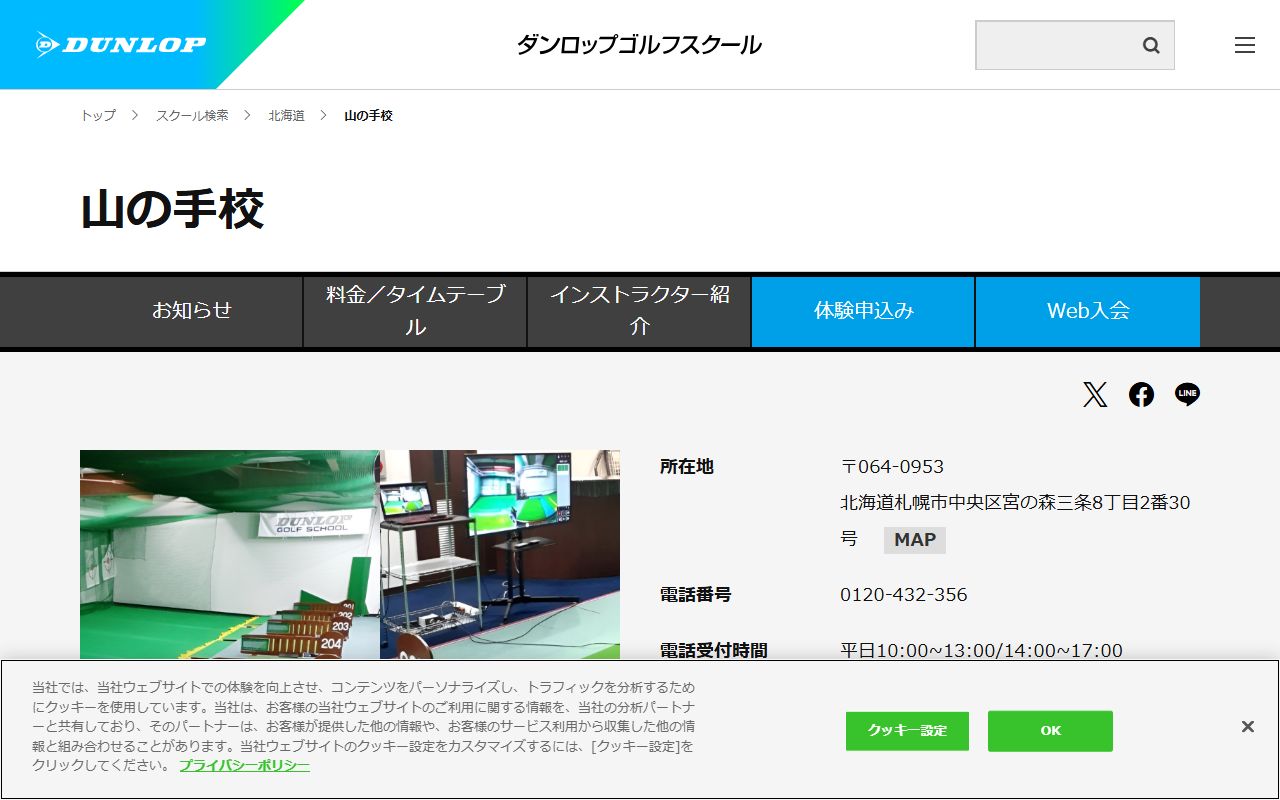Open the プライバシーポリシー link

245,766
